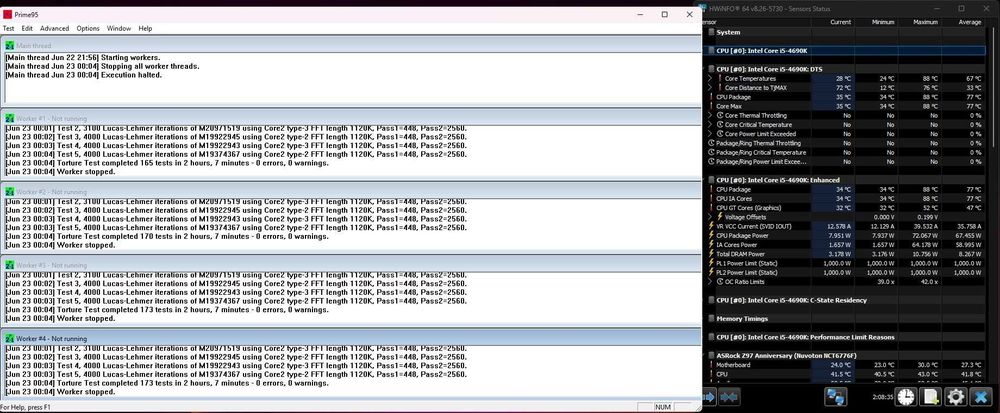Click HWiNFO expand columns arrow button

point(709,397)
